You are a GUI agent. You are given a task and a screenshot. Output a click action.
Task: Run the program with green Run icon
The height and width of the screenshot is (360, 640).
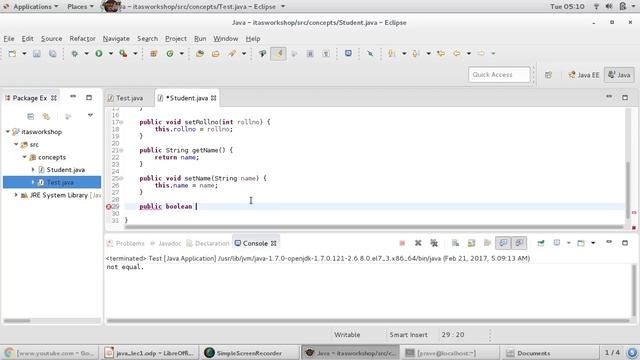99,53
